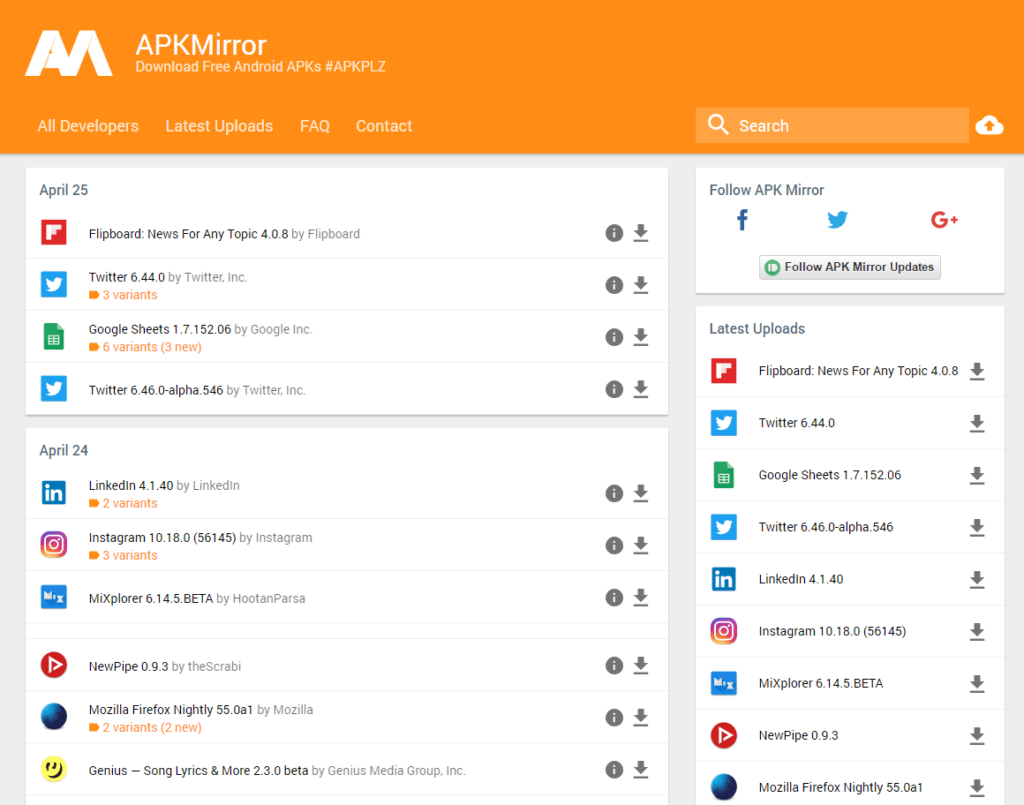Expand 2 variants under LinkedIn 4.1.40
1024x805 pixels.
pyautogui.click(x=129, y=503)
